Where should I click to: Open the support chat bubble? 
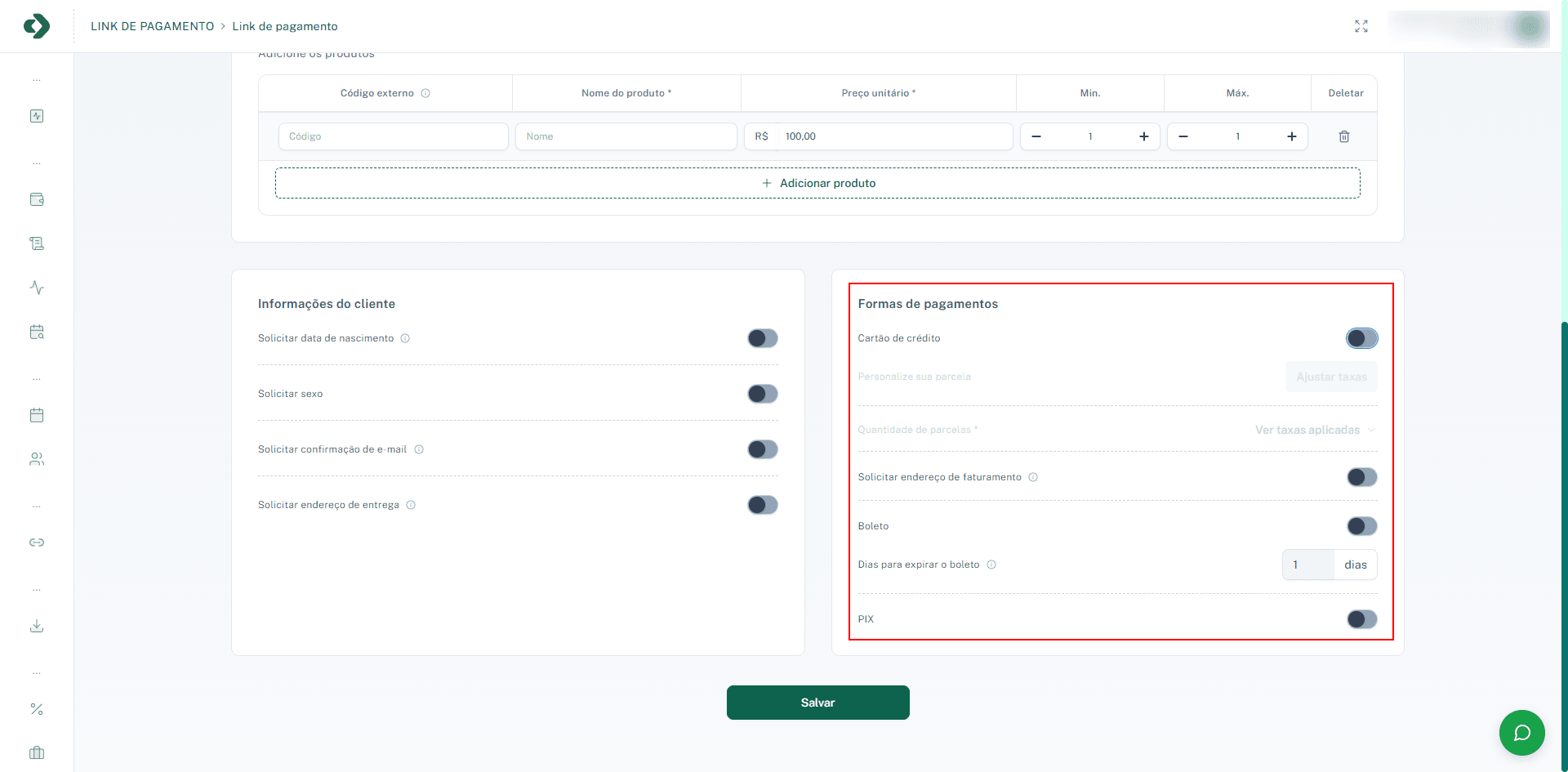coord(1521,733)
